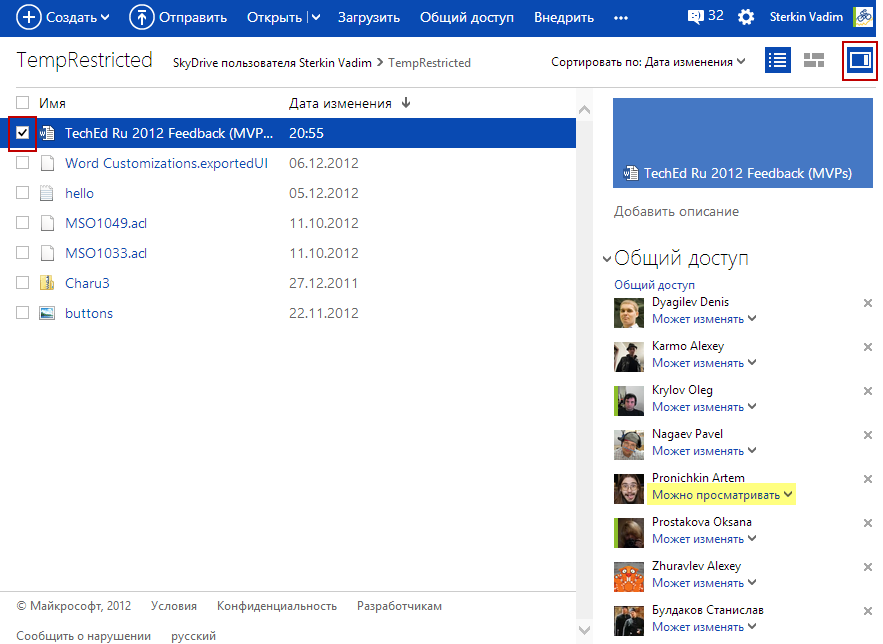Switch to thumbnails tile view icon

[814, 60]
